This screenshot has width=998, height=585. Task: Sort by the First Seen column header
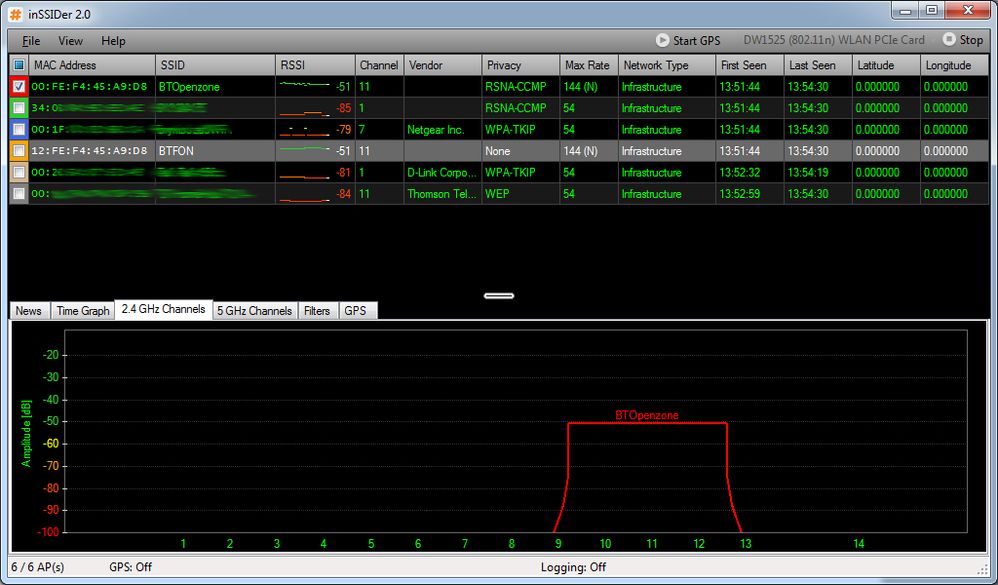coord(750,65)
